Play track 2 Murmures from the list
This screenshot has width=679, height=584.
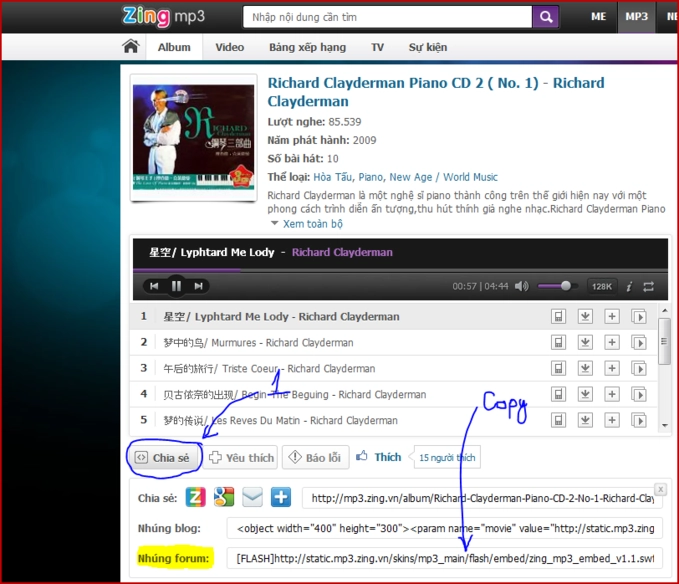pyautogui.click(x=258, y=342)
